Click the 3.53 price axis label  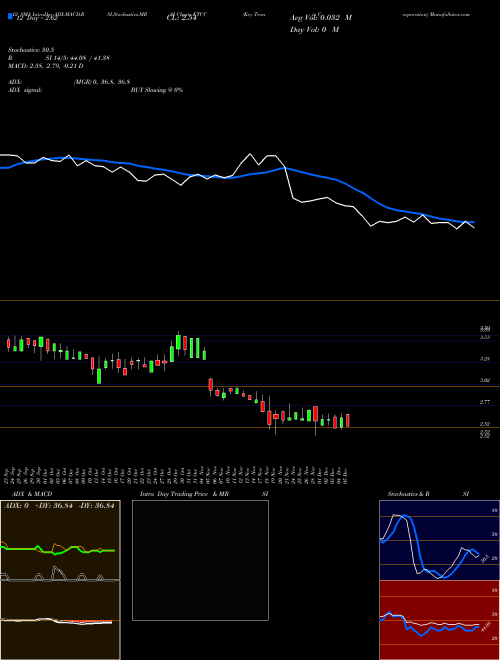point(485,337)
